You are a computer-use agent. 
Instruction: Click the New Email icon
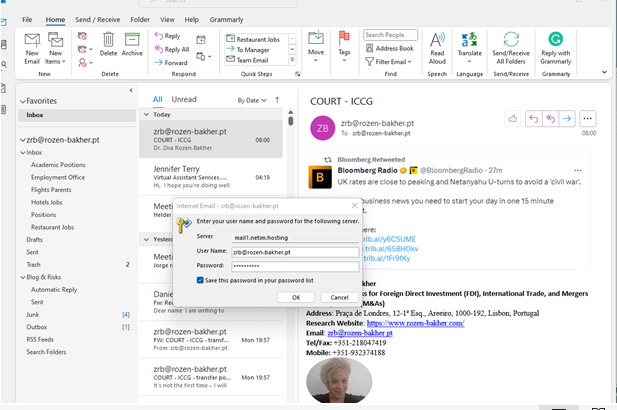click(x=32, y=40)
